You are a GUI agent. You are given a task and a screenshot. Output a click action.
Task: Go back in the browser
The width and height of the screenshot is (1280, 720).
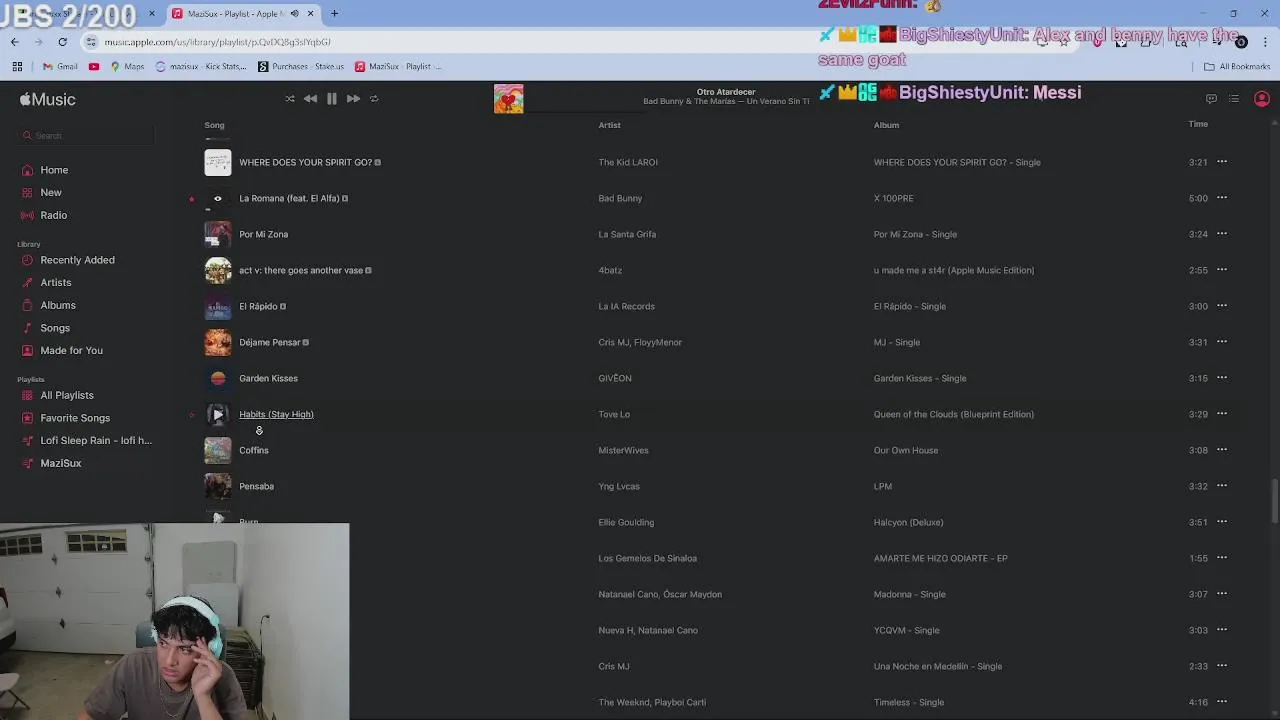coord(15,42)
